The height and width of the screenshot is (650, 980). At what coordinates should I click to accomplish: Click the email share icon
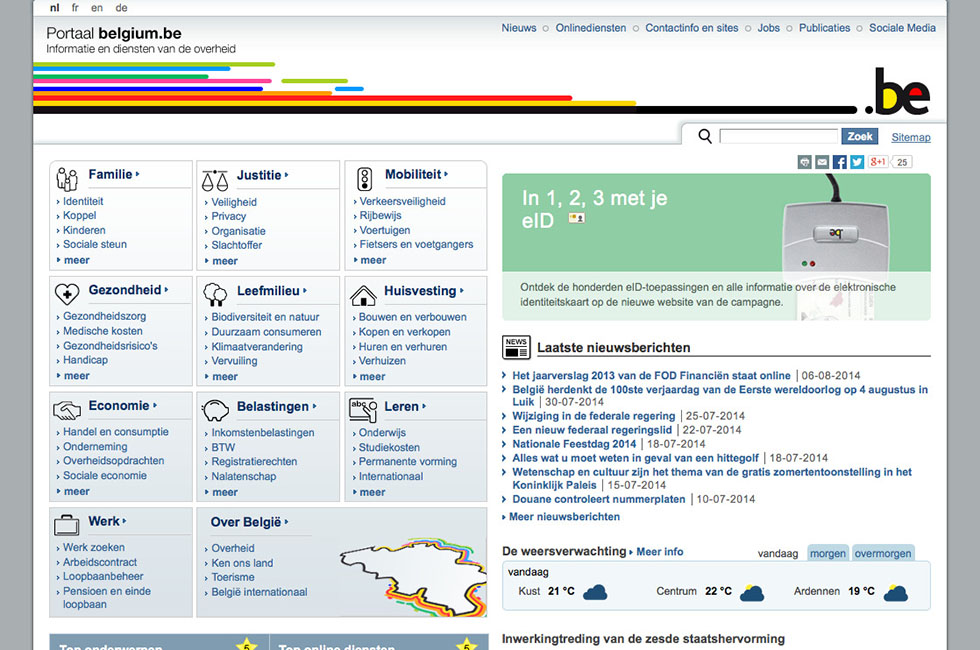(822, 162)
